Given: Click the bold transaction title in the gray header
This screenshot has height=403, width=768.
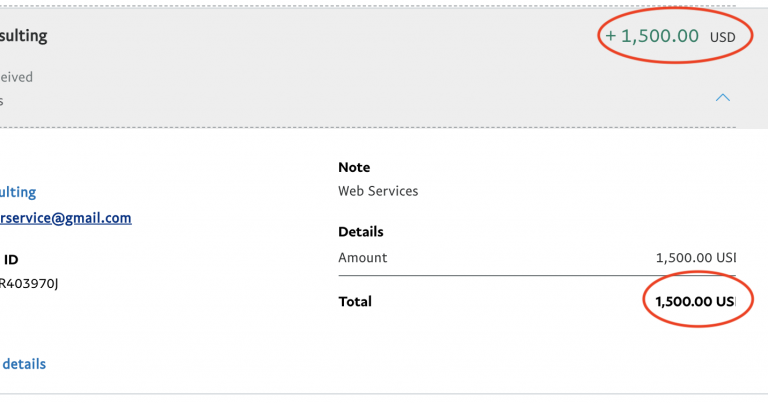Looking at the screenshot, I should (23, 36).
